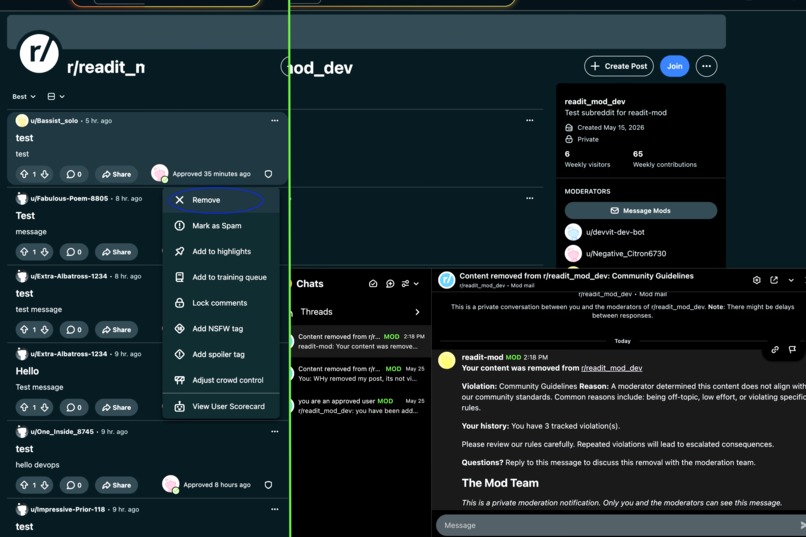Open readit-mod sender avatar in chat
The width and height of the screenshot is (806, 537).
(447, 361)
